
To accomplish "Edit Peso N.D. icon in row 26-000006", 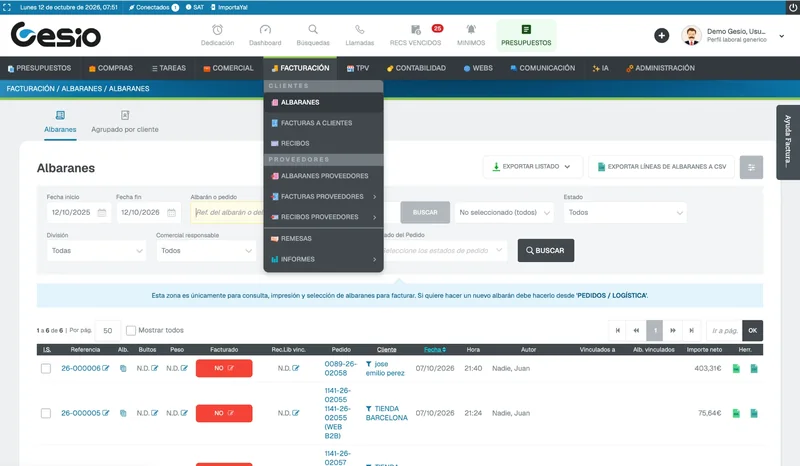I will click(x=184, y=368).
